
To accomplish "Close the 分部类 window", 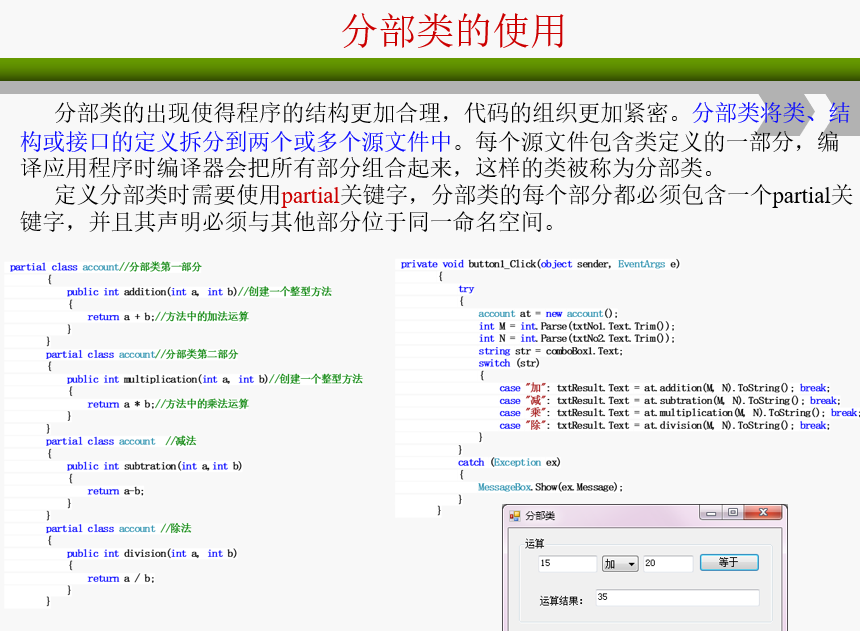I will coord(762,512).
